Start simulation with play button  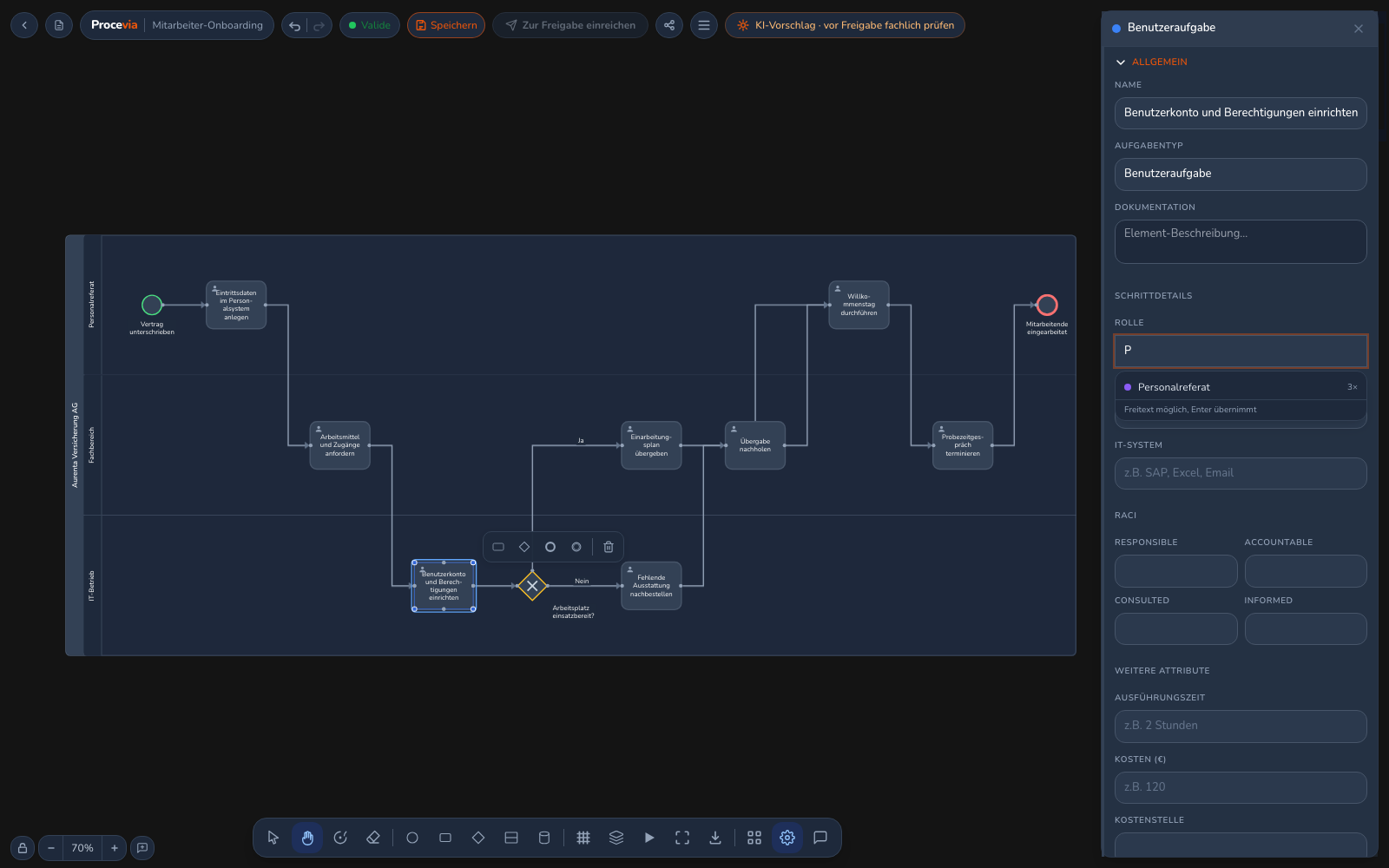click(649, 838)
